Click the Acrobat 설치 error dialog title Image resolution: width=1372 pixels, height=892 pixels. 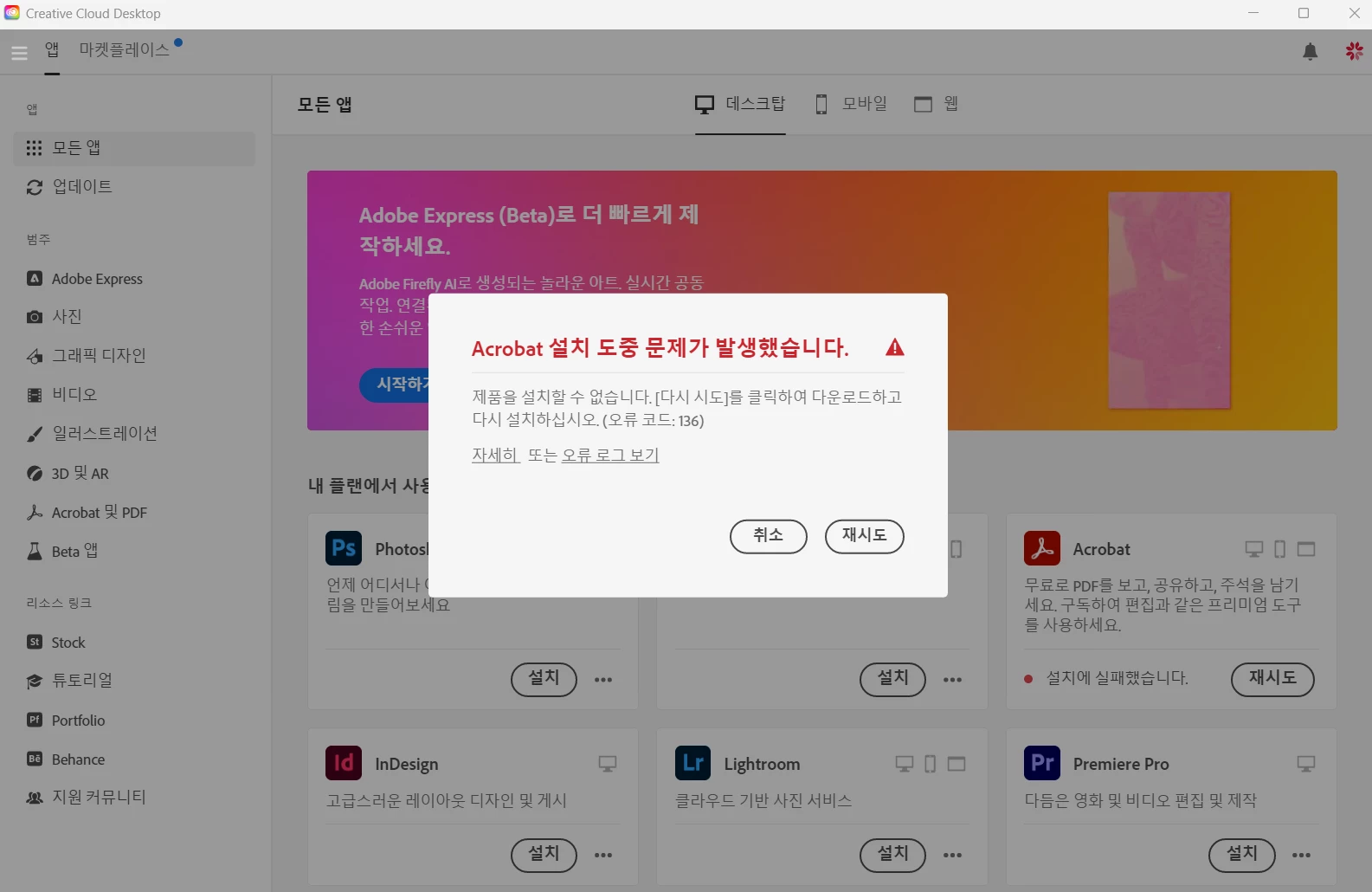(x=660, y=348)
